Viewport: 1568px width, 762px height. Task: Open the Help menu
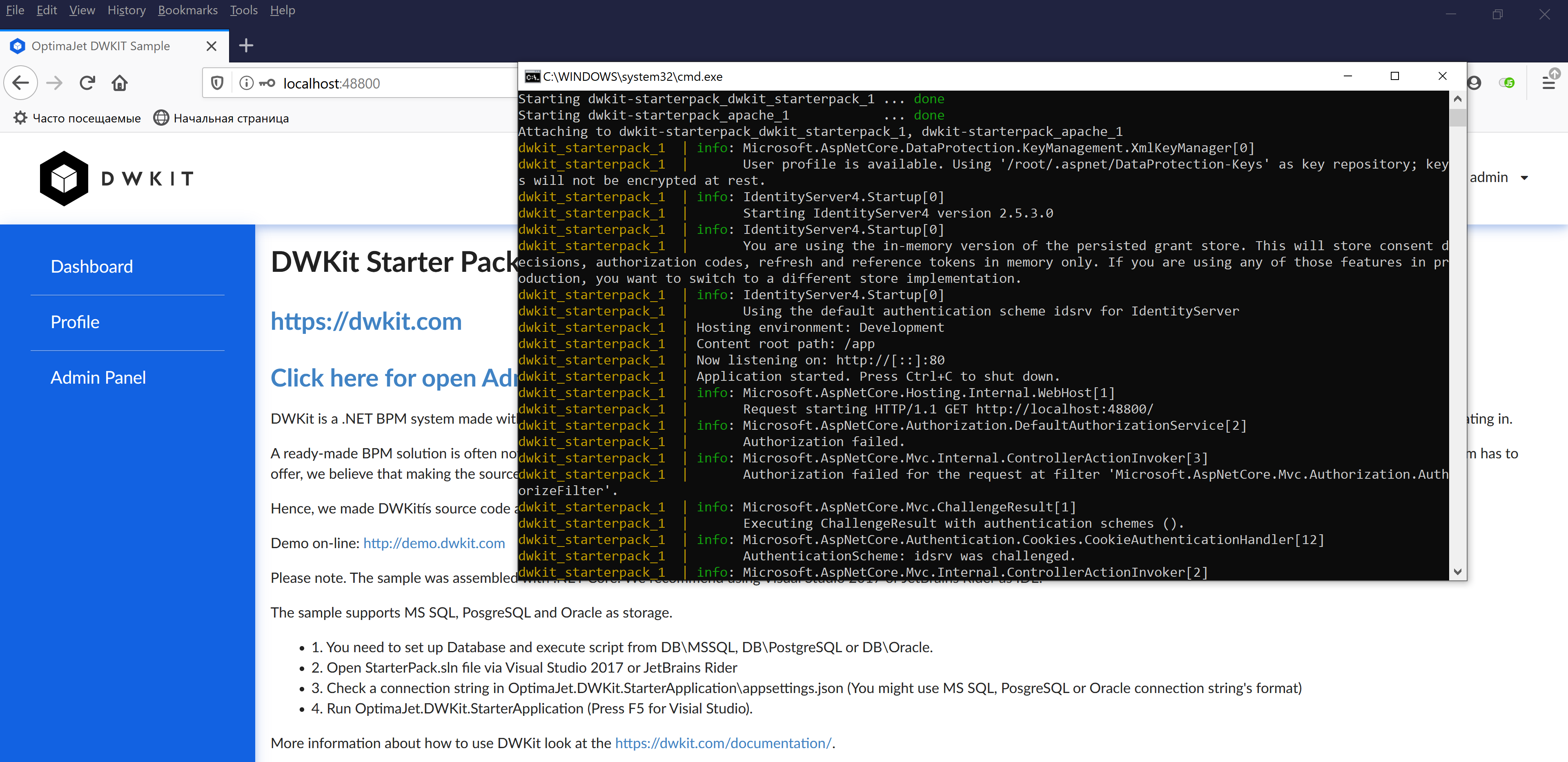(283, 10)
